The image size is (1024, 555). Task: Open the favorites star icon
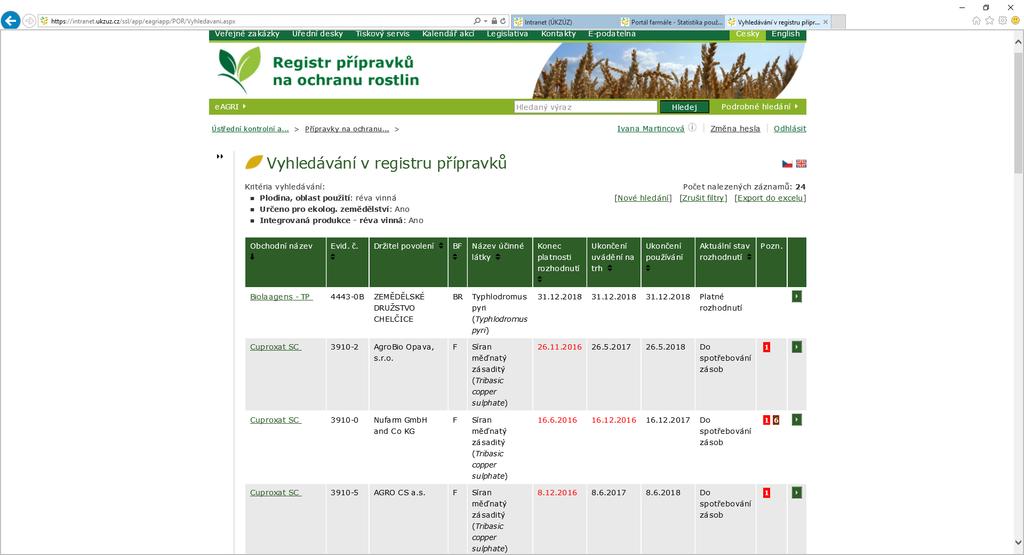coord(989,21)
